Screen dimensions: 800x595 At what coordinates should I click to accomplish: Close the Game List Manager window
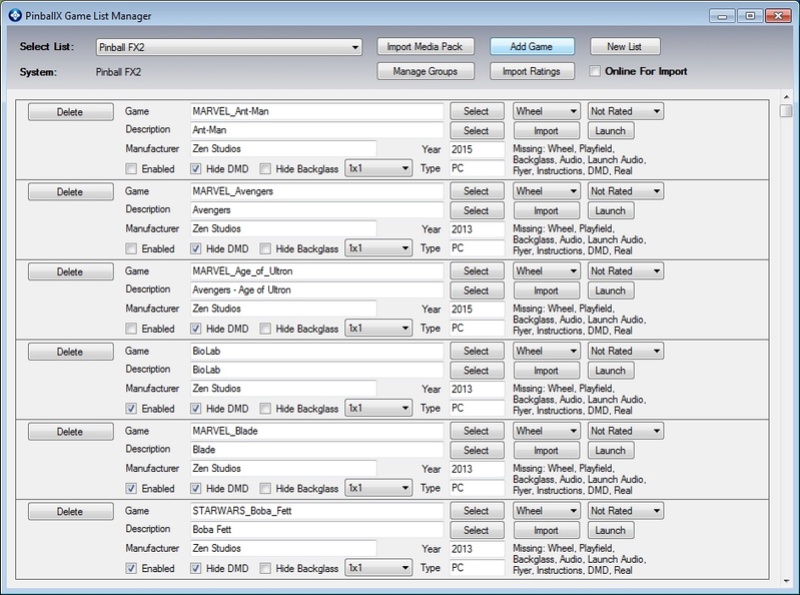tap(778, 16)
